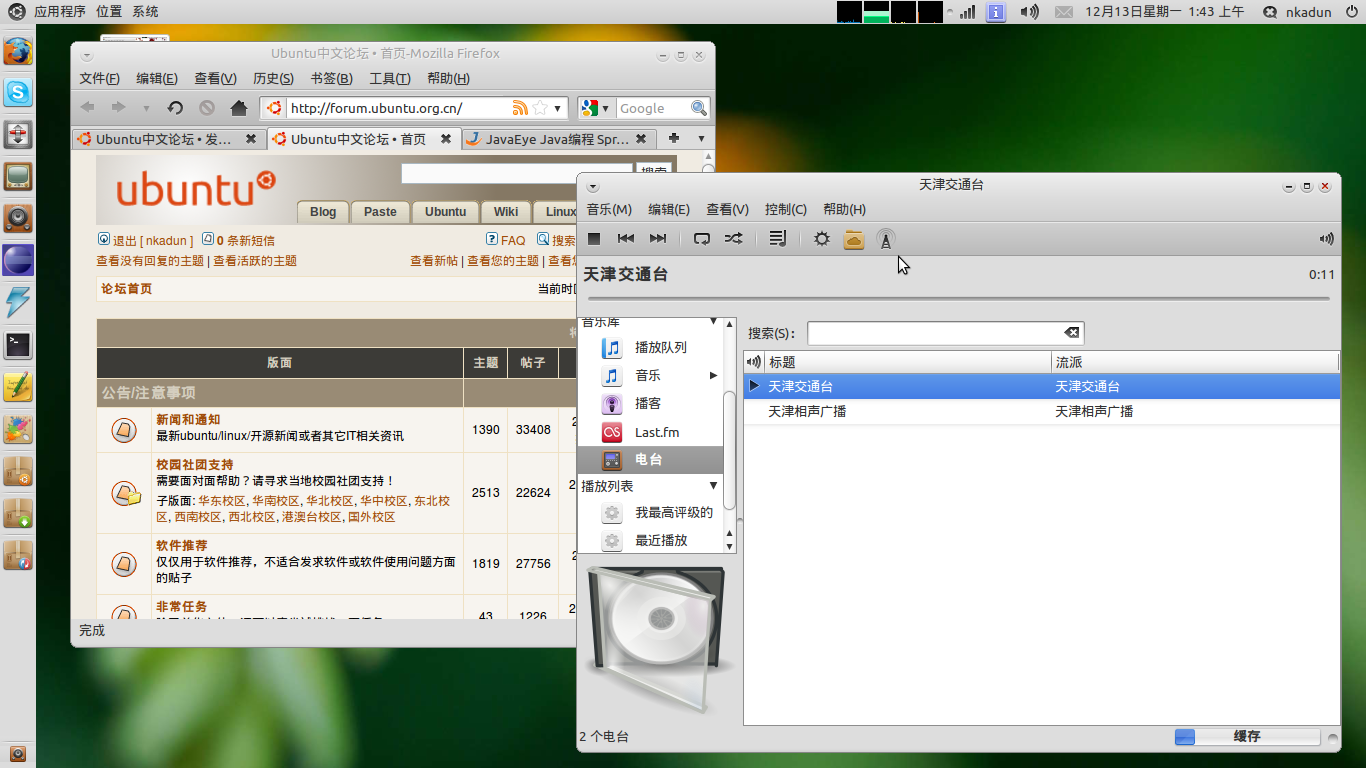Open Firefox URL history dropdown
Image resolution: width=1366 pixels, height=768 pixels.
tap(558, 108)
